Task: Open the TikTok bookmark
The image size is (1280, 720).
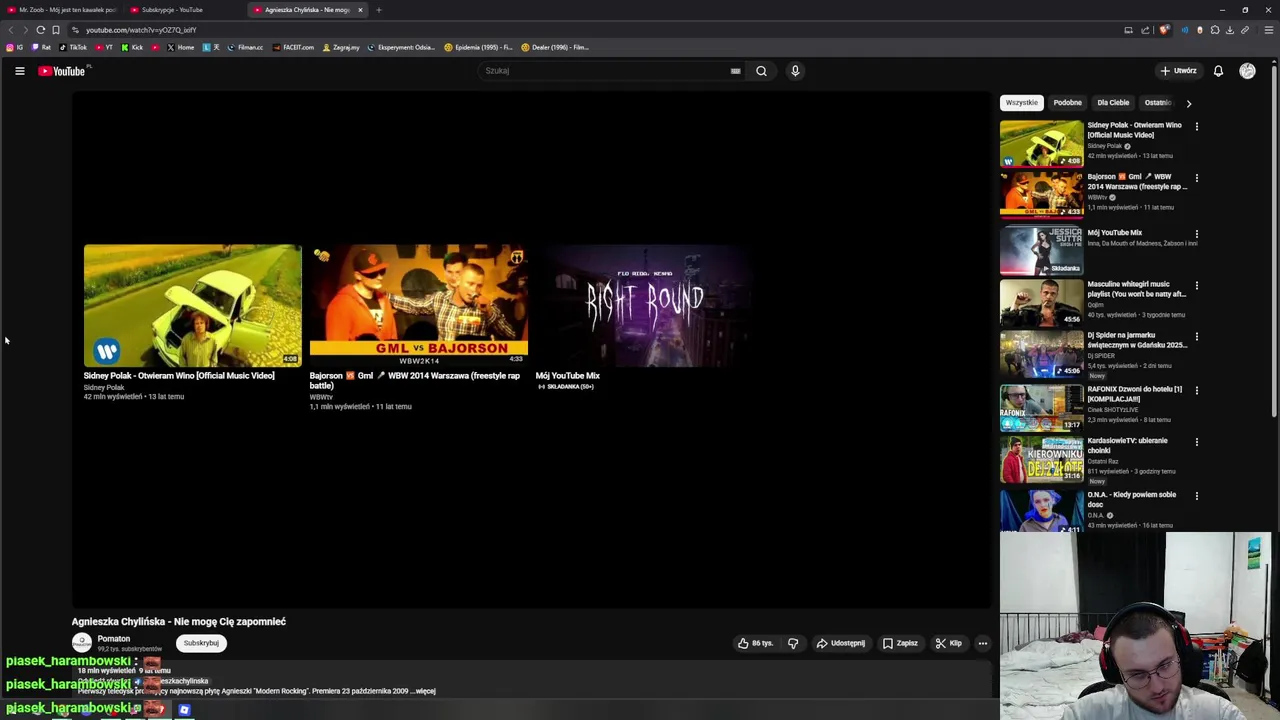Action: (73, 47)
